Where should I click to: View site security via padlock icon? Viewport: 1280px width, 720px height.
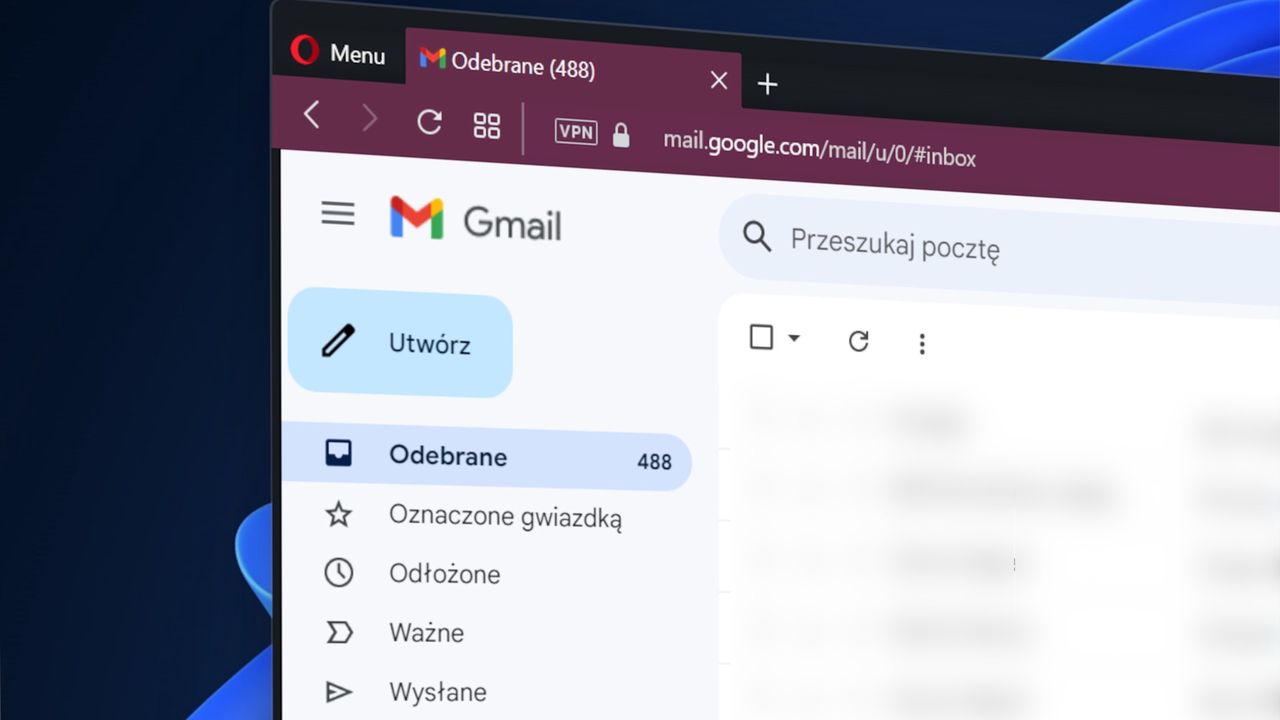(x=621, y=134)
